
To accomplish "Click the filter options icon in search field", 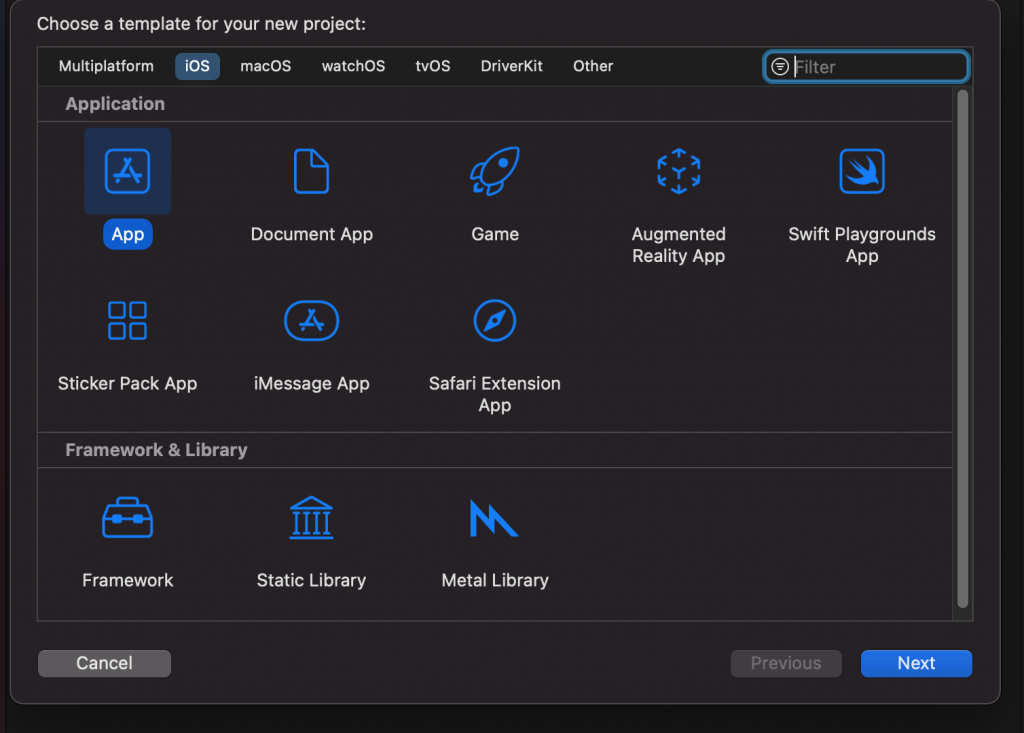I will 780,67.
